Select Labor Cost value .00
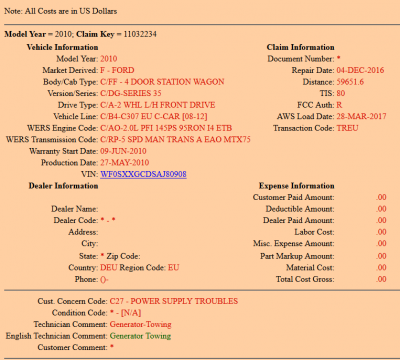This screenshot has height=360, width=400. pyautogui.click(x=381, y=232)
